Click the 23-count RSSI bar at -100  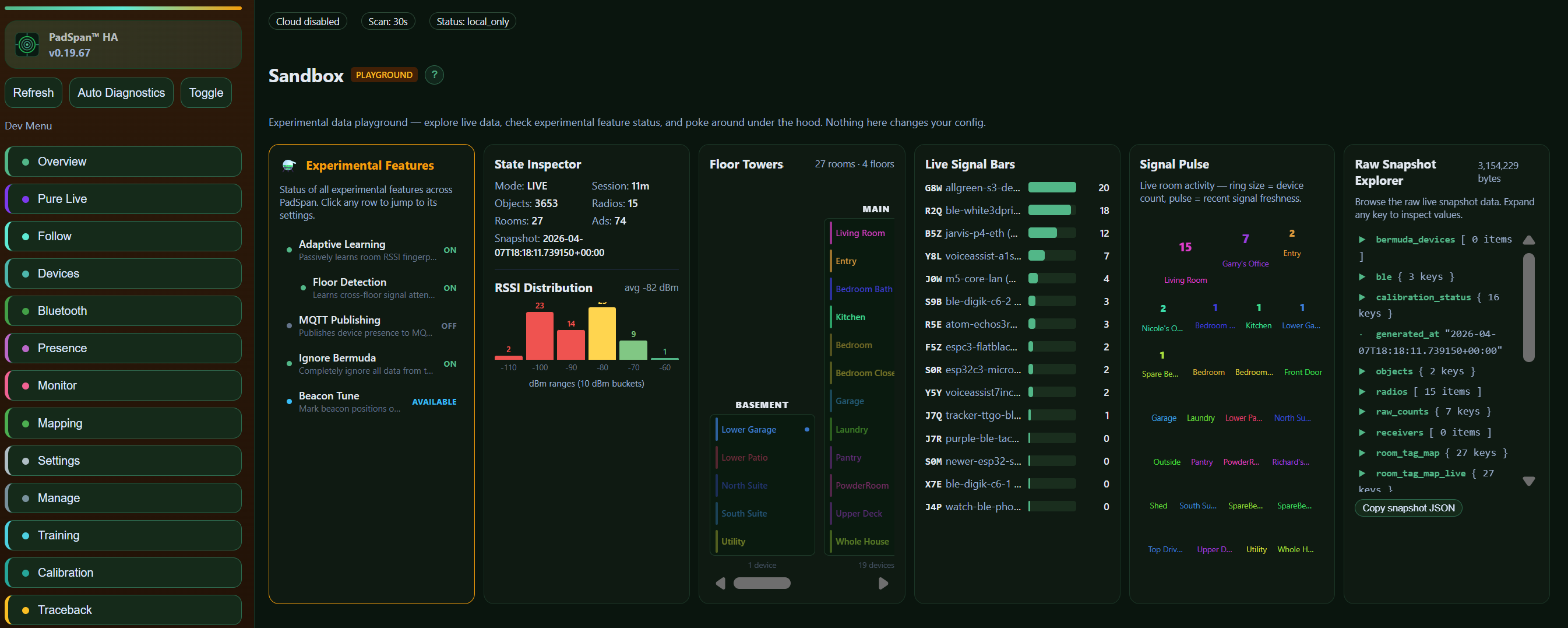pos(540,336)
